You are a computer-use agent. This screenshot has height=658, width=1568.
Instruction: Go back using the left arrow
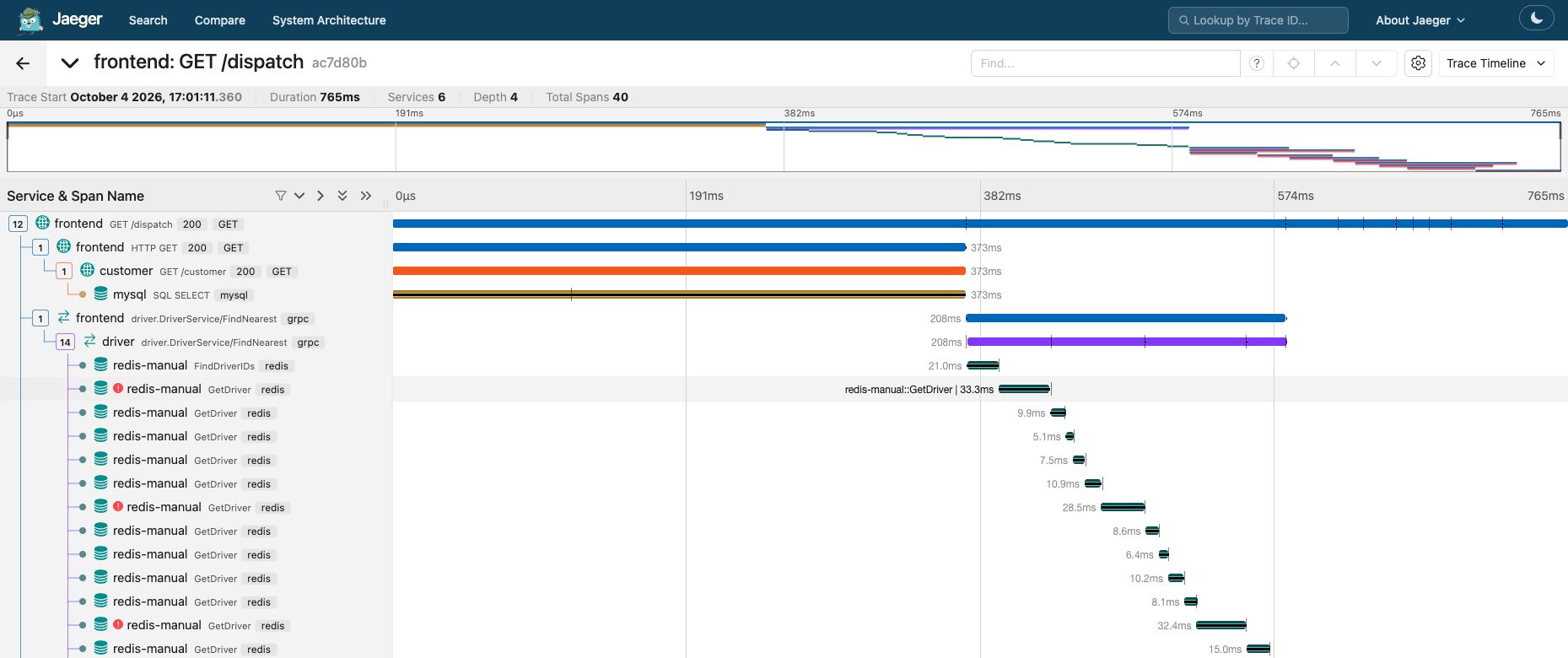(x=23, y=63)
